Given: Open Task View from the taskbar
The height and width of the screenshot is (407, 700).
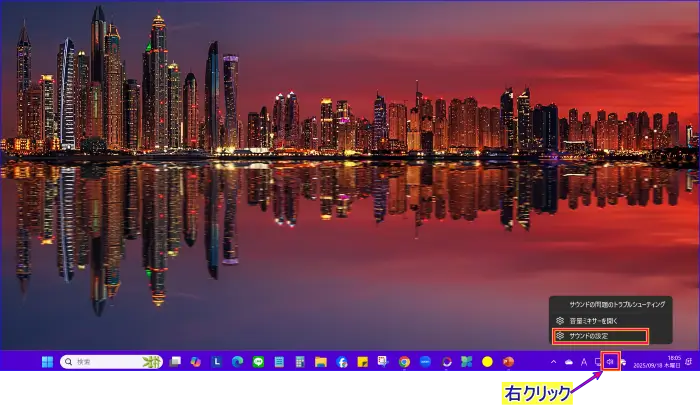Looking at the screenshot, I should coord(175,362).
